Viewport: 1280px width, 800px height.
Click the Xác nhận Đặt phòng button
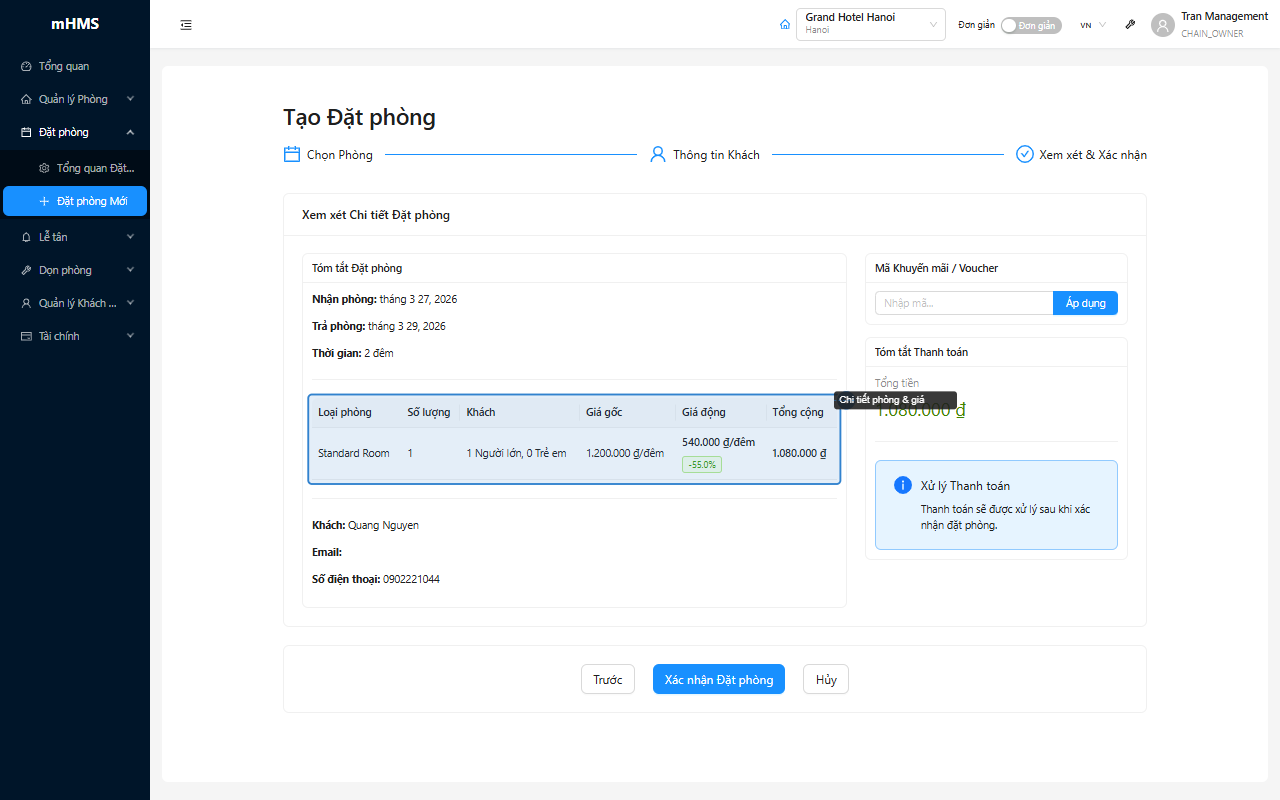pyautogui.click(x=719, y=679)
